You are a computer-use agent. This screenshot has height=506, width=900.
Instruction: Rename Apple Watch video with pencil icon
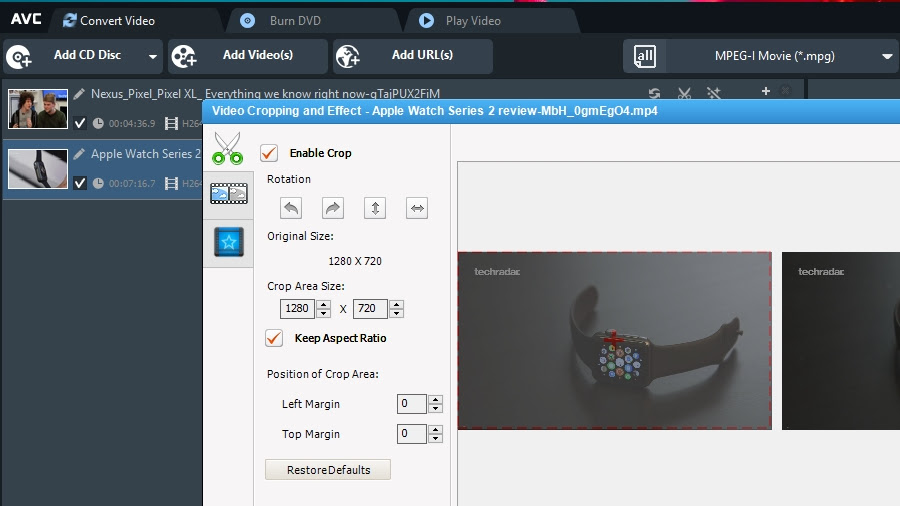79,153
